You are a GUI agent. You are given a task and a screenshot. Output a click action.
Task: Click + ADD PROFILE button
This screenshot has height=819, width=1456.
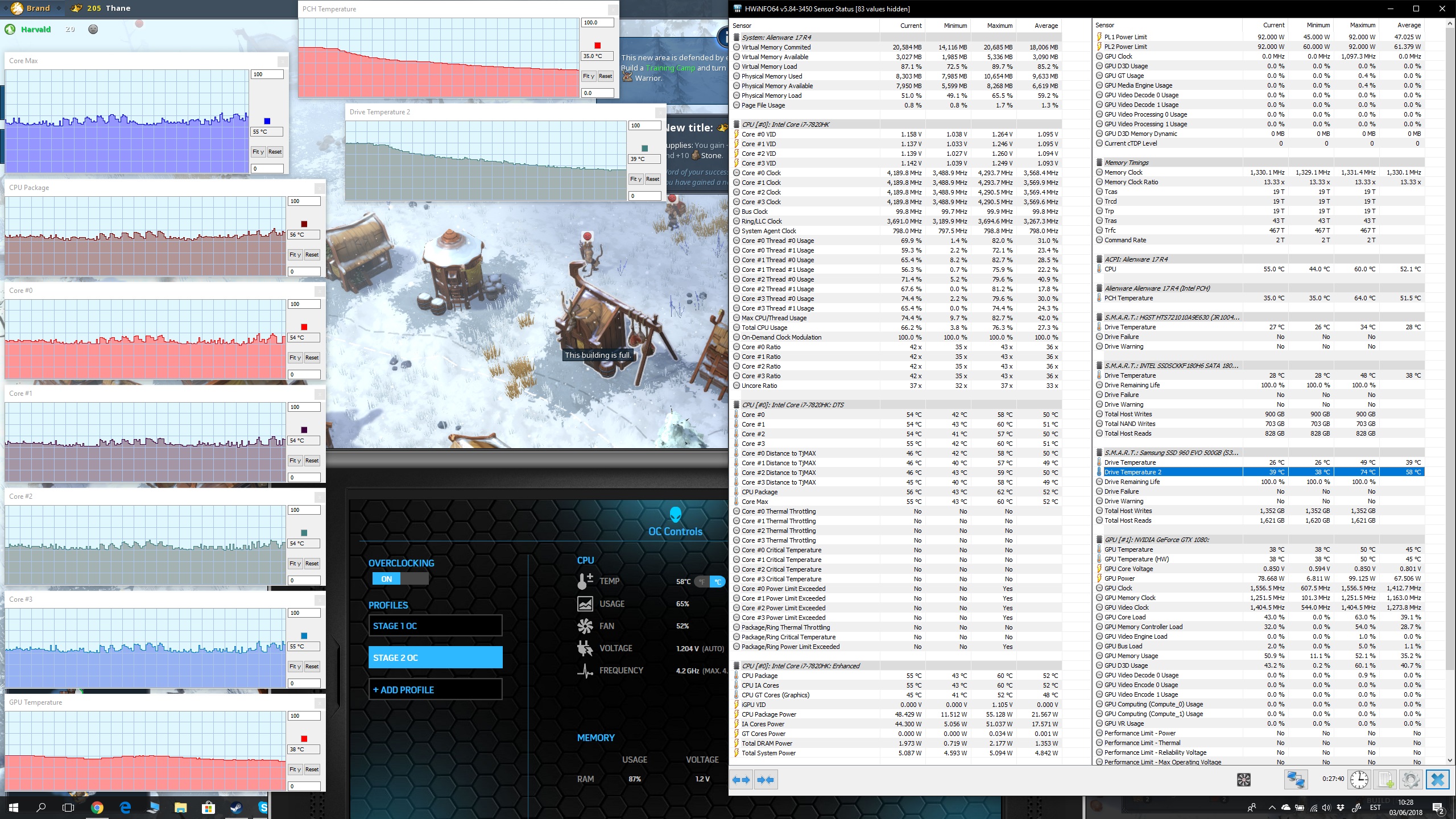pos(435,690)
